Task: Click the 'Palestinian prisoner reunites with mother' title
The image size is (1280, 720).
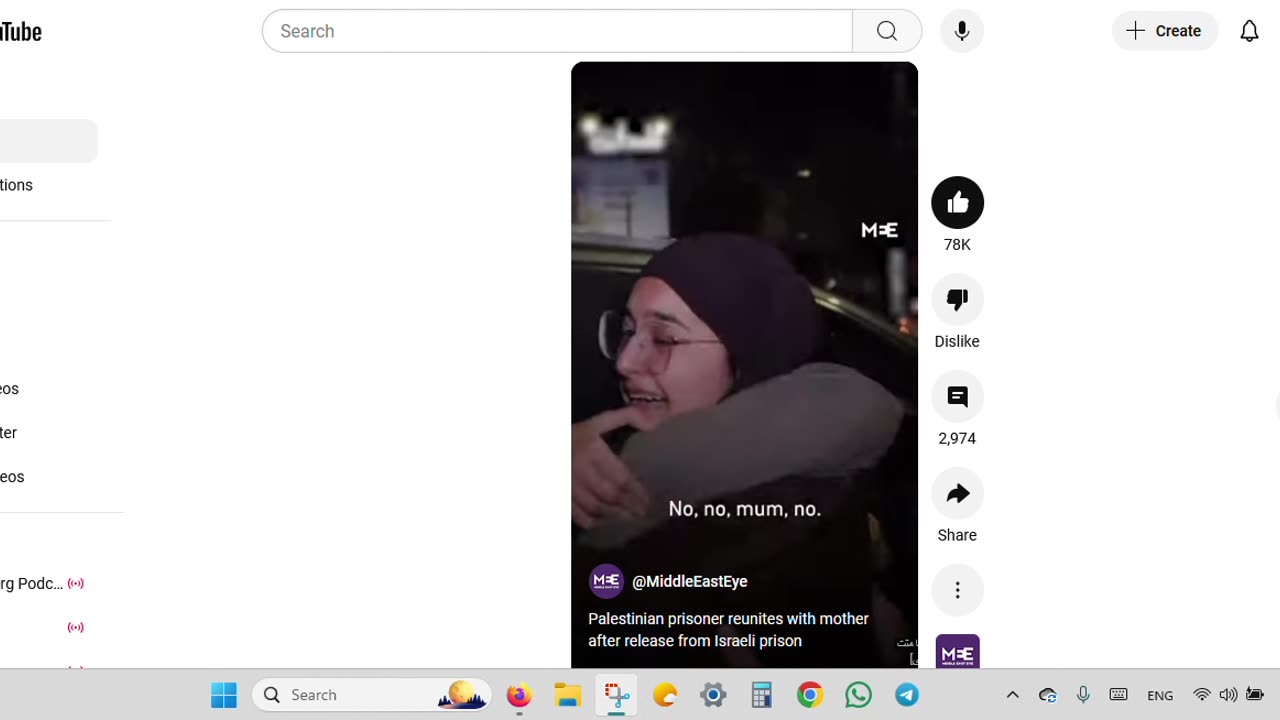Action: pos(728,630)
